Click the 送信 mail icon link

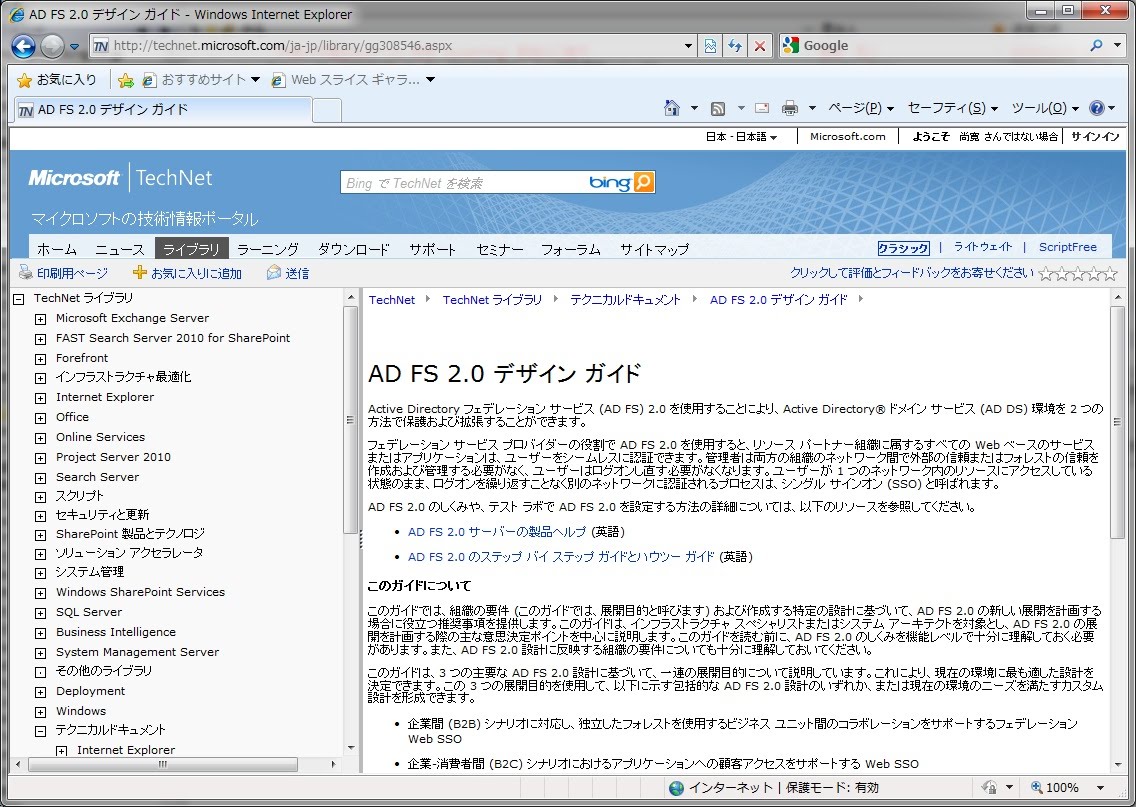pos(288,273)
